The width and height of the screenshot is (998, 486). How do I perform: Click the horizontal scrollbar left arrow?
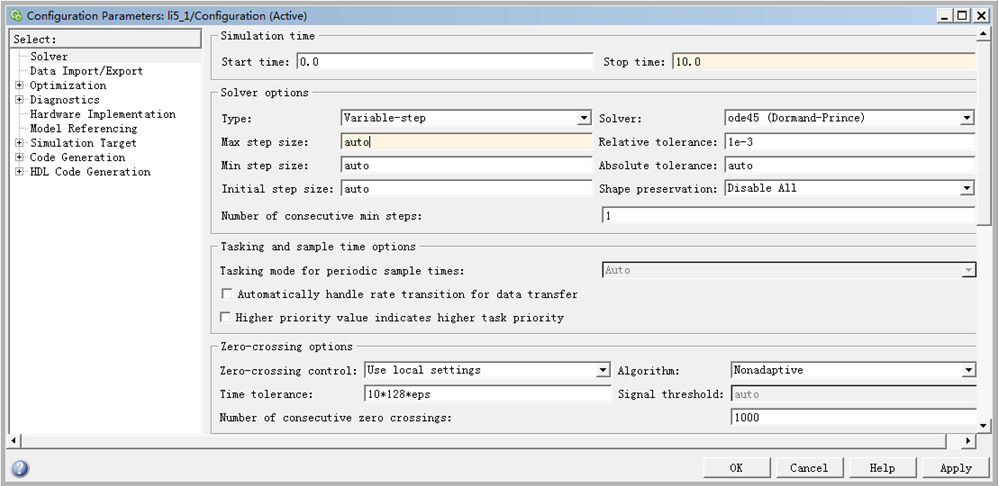(x=15, y=440)
